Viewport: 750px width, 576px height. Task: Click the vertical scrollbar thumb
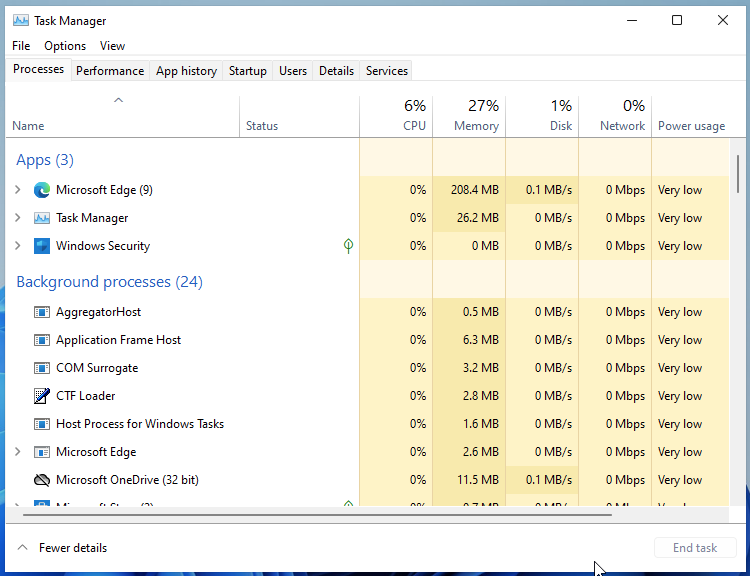(738, 174)
